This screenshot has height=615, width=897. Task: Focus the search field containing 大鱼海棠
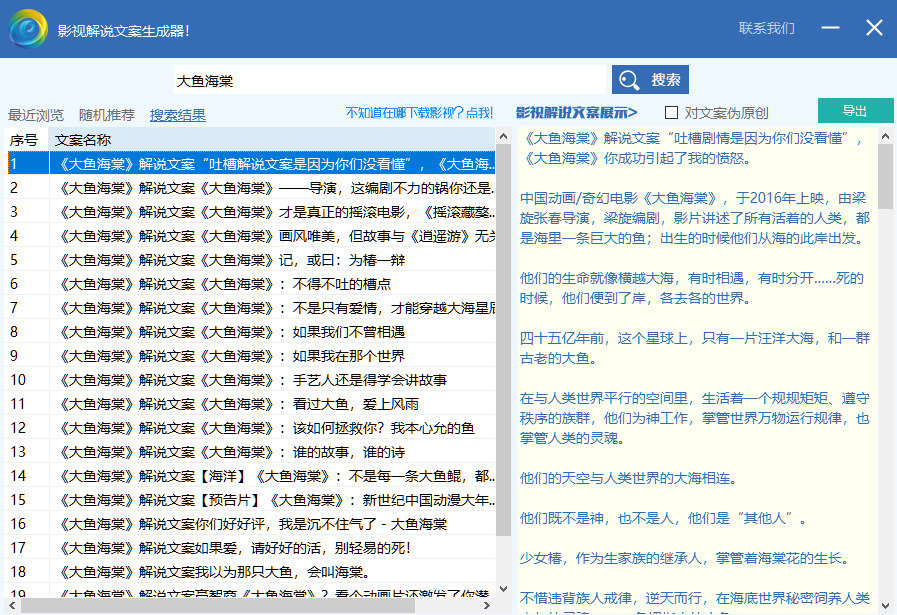pos(389,81)
